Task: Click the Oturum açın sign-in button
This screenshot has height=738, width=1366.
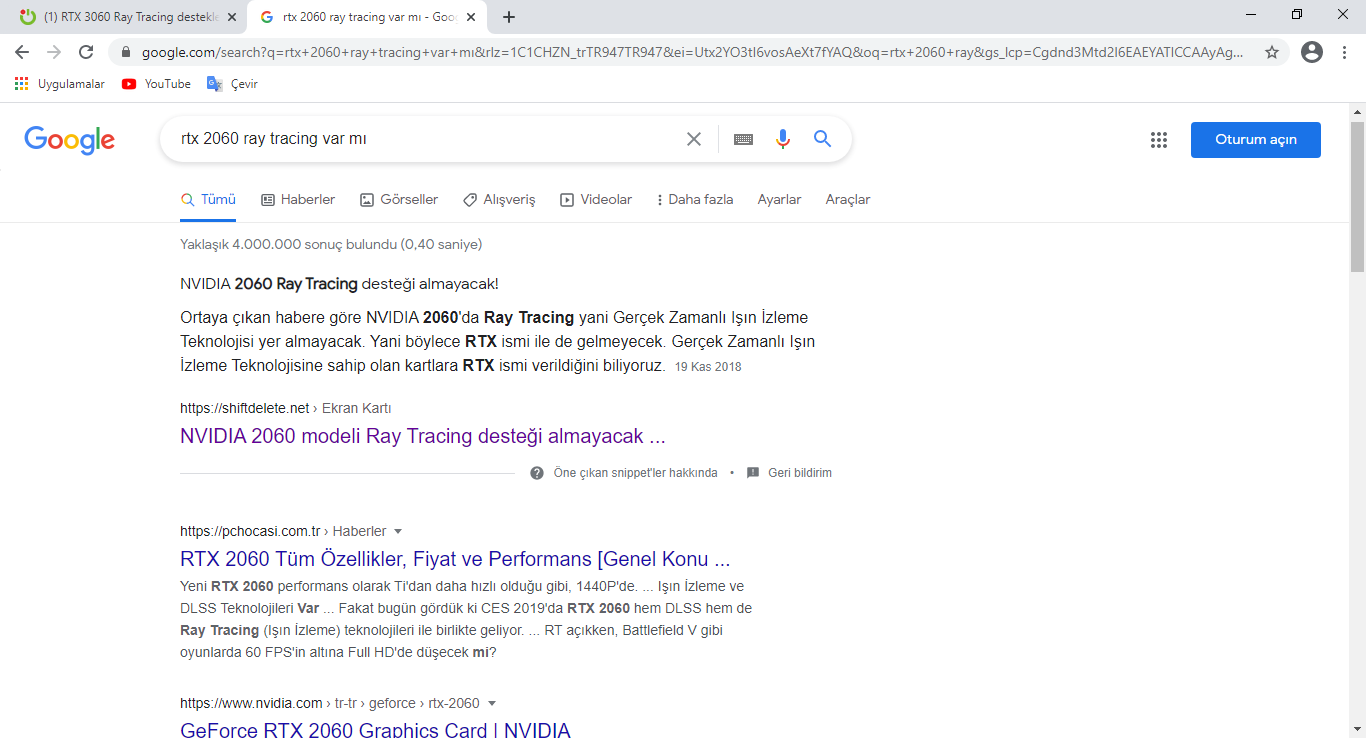Action: click(1256, 140)
